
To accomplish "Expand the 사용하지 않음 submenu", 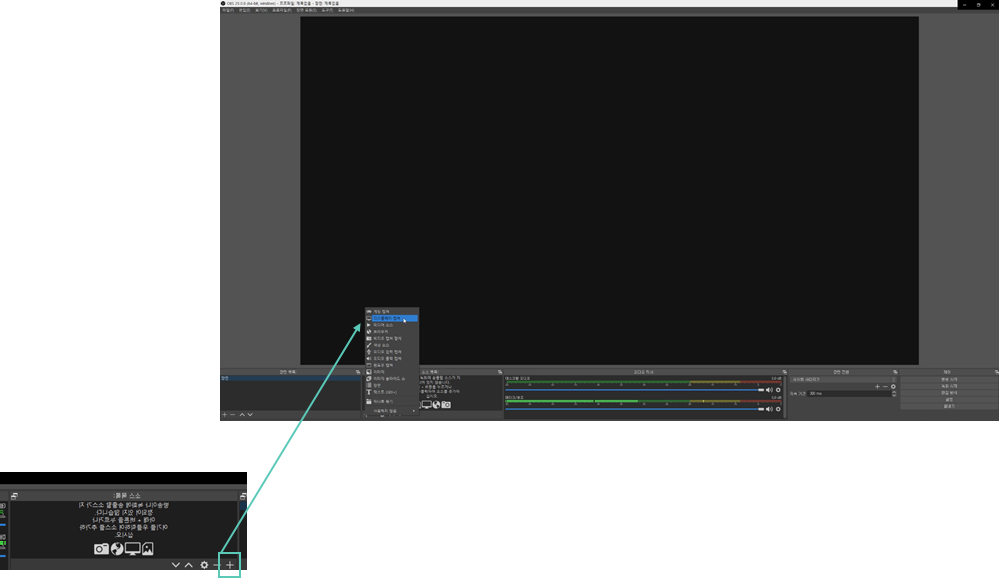I will 391,411.
